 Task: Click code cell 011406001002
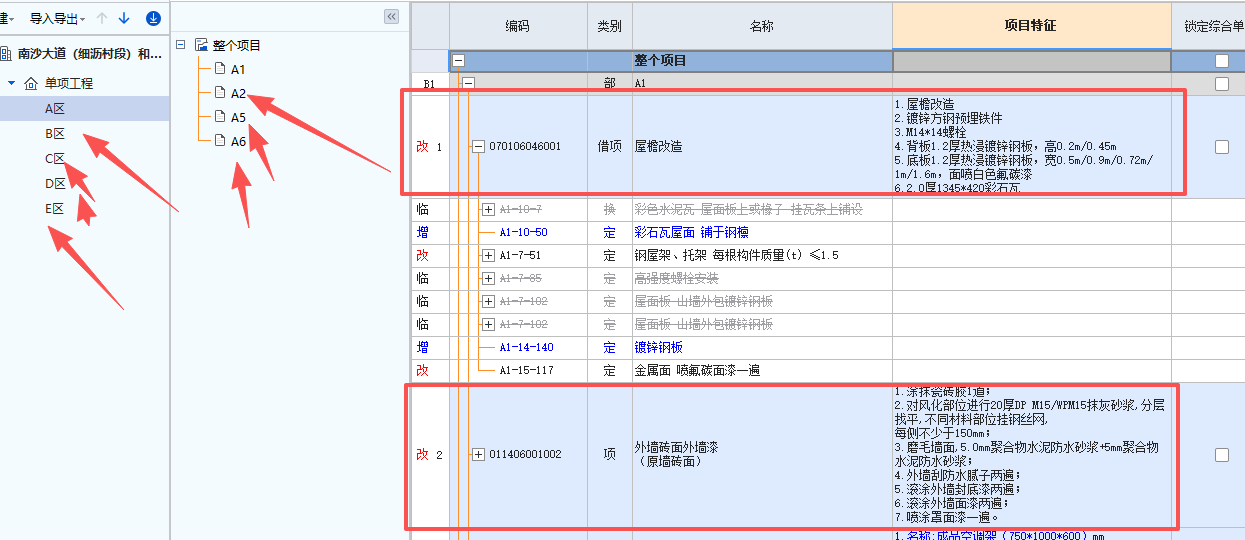(525, 454)
